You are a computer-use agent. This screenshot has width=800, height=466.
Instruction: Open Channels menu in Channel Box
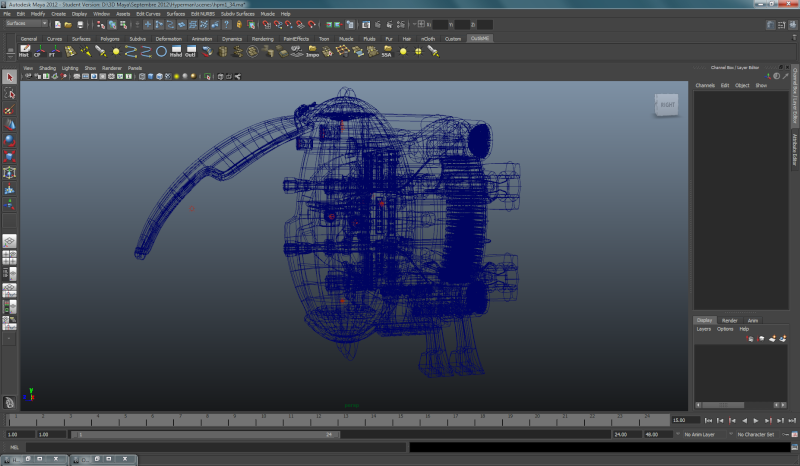705,86
